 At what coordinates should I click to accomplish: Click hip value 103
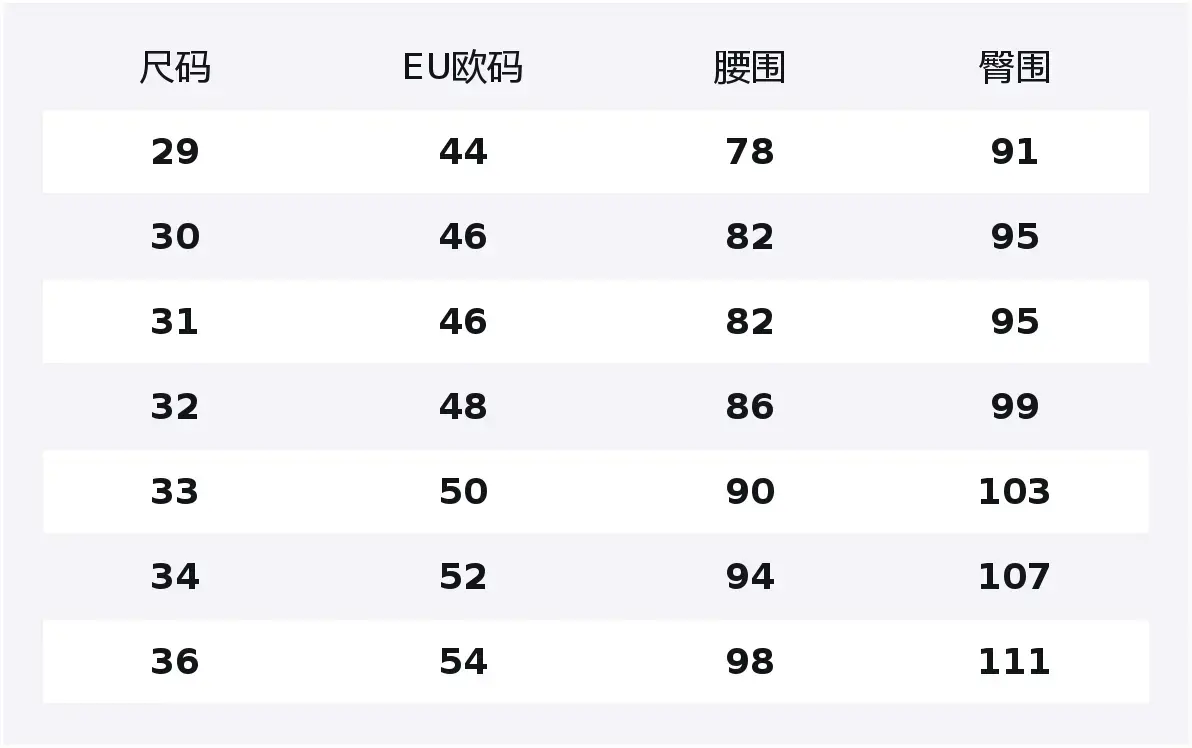pos(1014,492)
